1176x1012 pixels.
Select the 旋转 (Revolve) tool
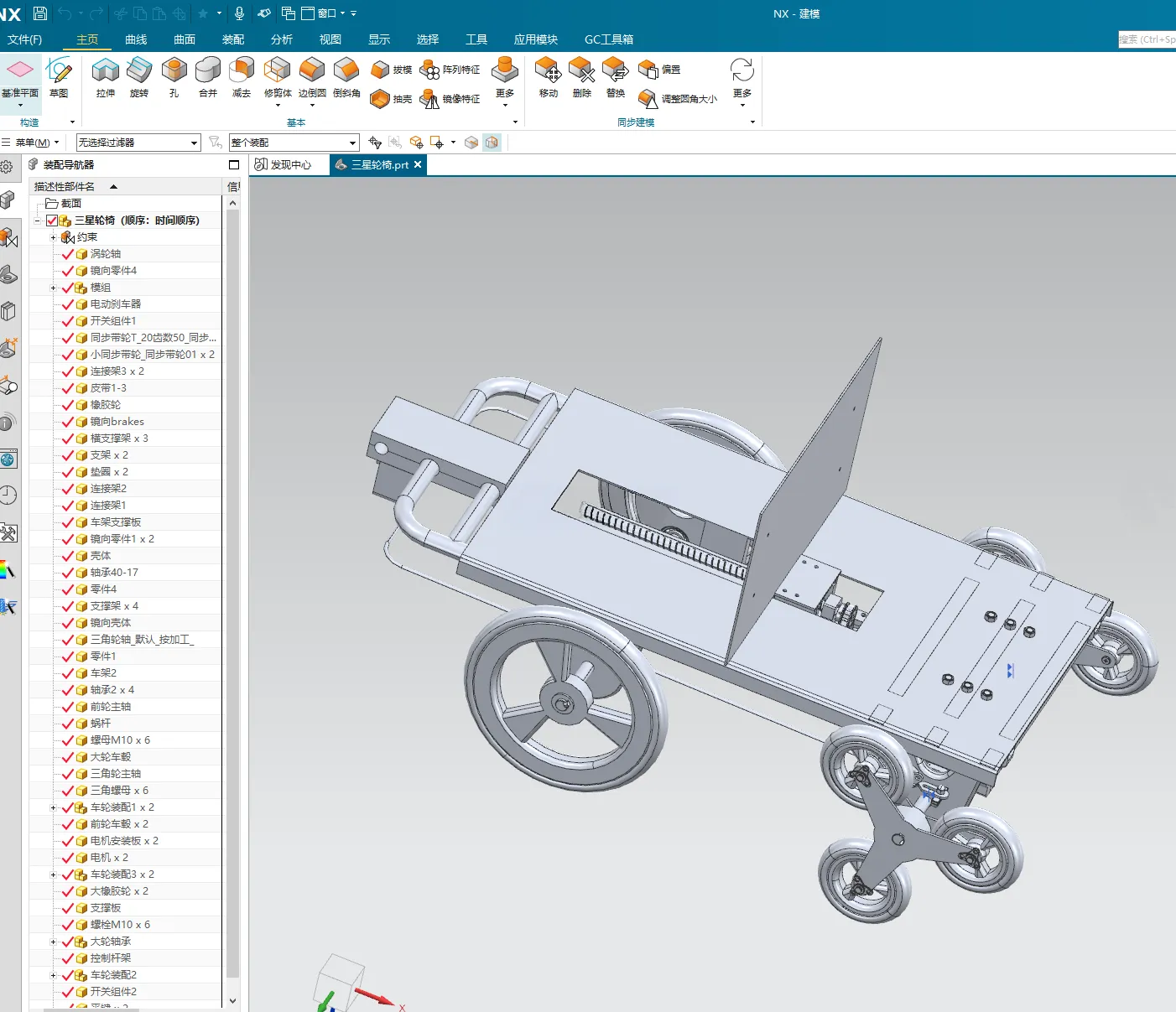tap(139, 78)
